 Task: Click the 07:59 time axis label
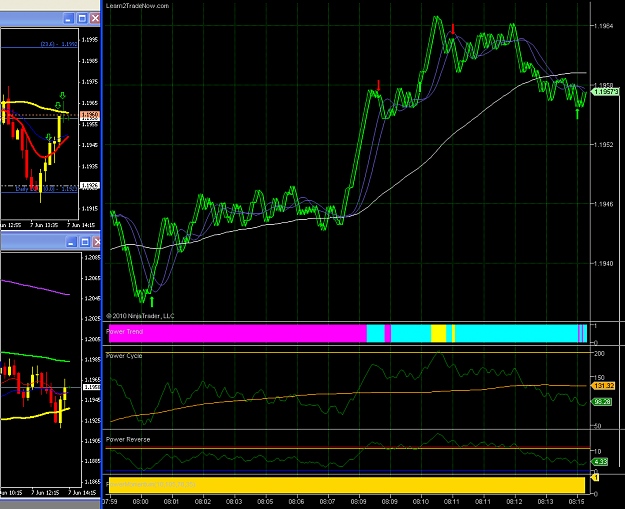pyautogui.click(x=110, y=501)
